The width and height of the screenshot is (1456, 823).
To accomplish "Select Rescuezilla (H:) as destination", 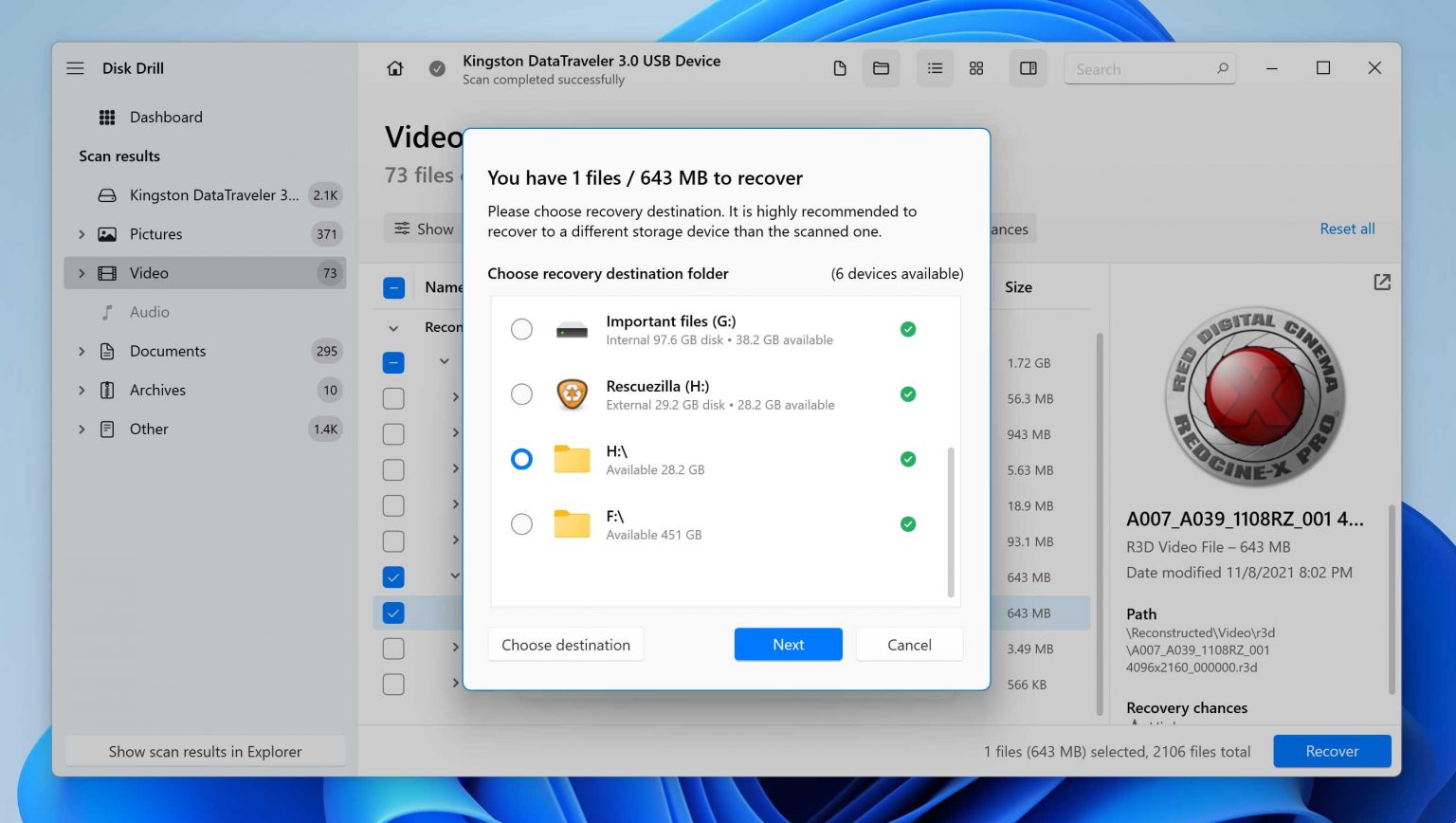I will (521, 394).
